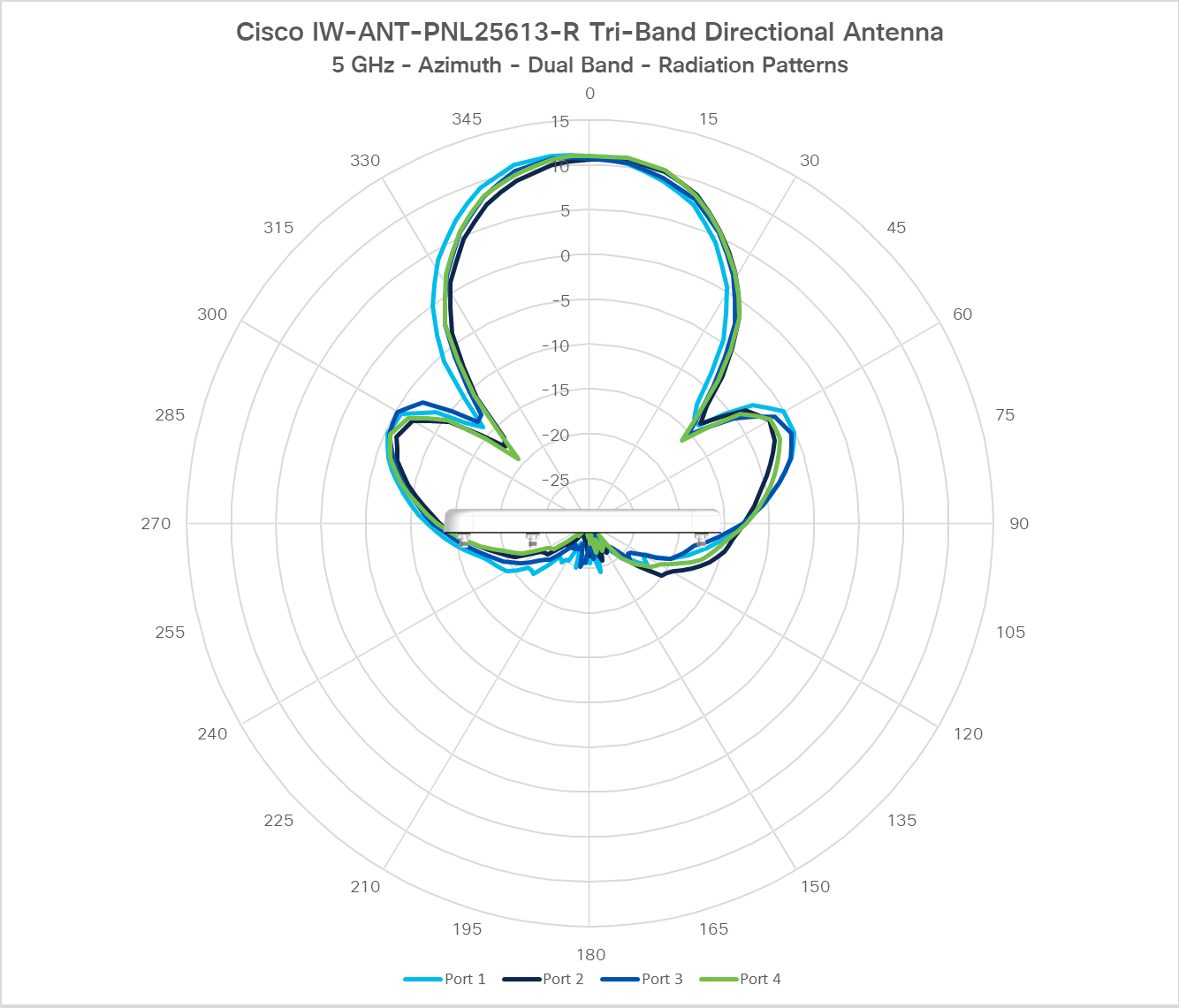Click the 240 degree angle label
The height and width of the screenshot is (1008, 1179).
tap(212, 734)
